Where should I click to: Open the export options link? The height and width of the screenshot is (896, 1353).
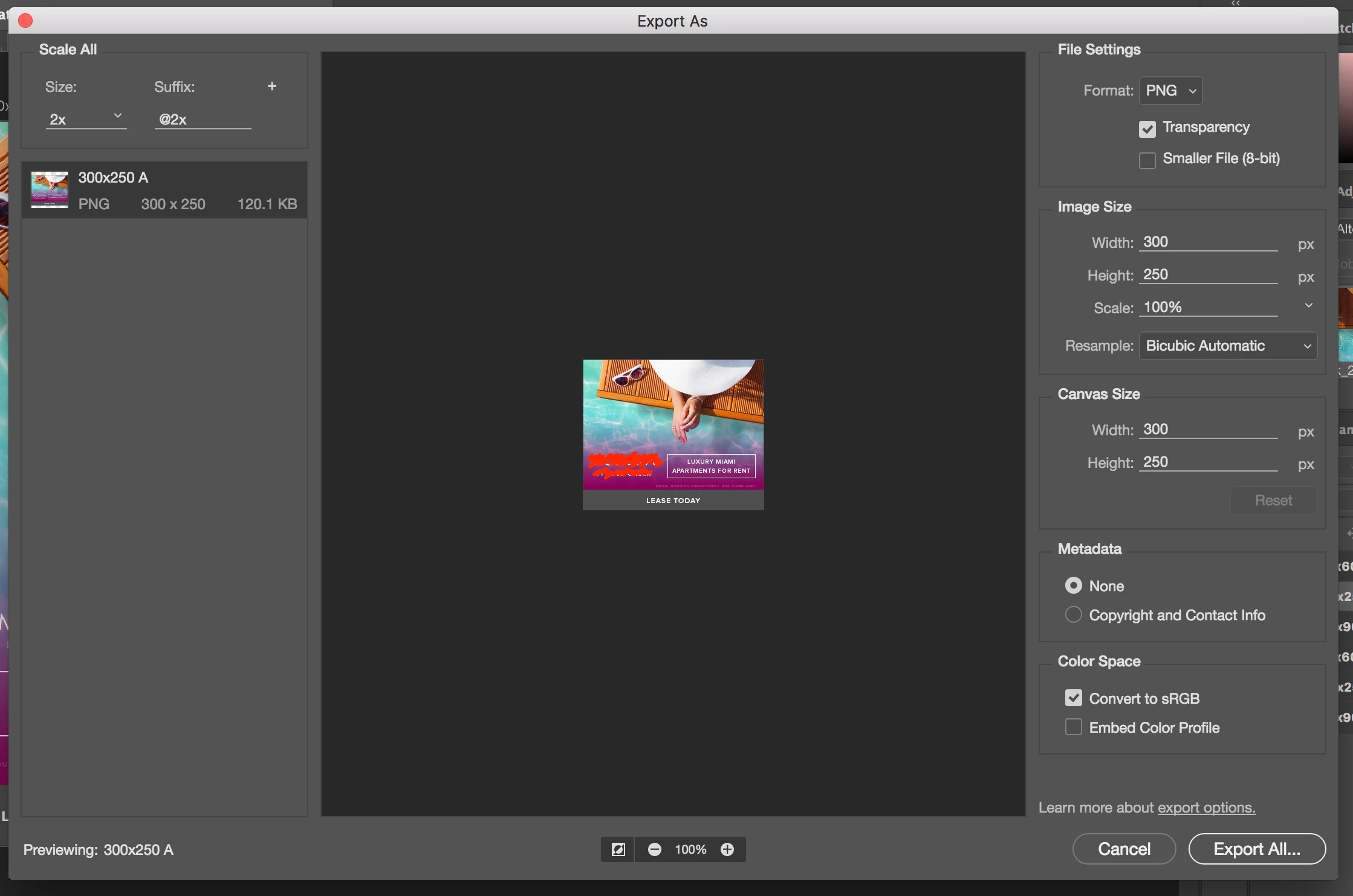(x=1206, y=808)
